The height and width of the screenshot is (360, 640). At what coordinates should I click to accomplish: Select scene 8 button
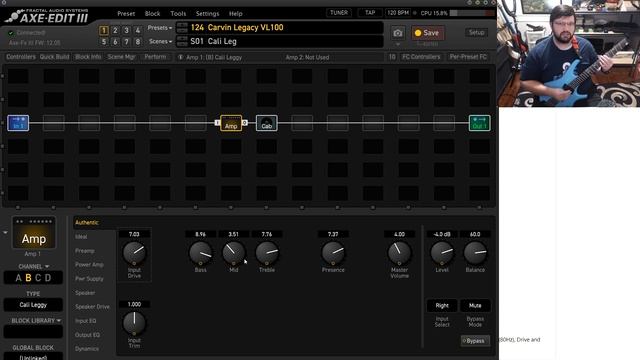click(138, 42)
